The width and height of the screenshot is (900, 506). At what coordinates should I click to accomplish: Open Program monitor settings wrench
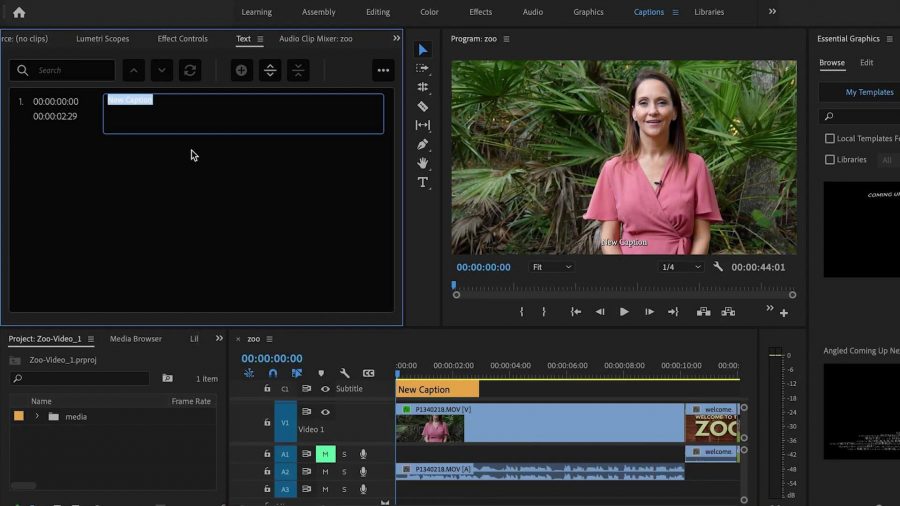717,267
